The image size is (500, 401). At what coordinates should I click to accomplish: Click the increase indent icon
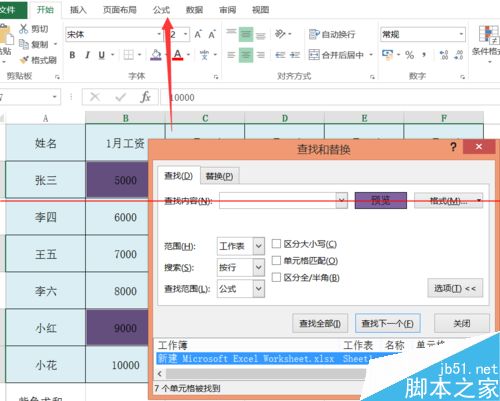coord(295,55)
